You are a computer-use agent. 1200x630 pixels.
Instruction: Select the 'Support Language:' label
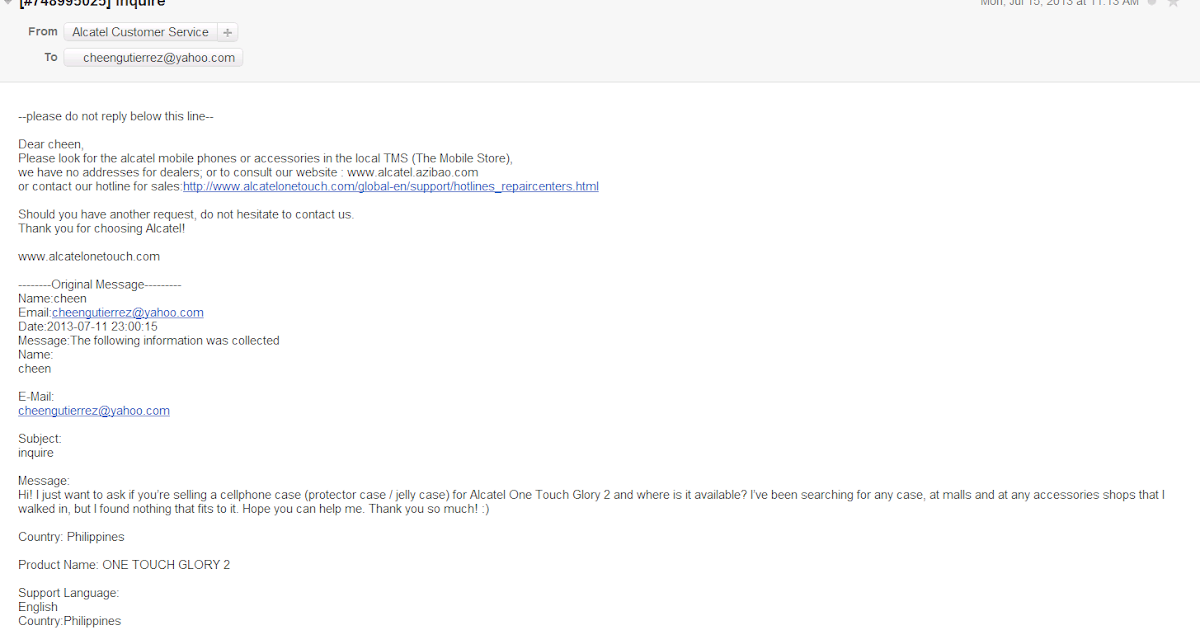click(x=69, y=592)
